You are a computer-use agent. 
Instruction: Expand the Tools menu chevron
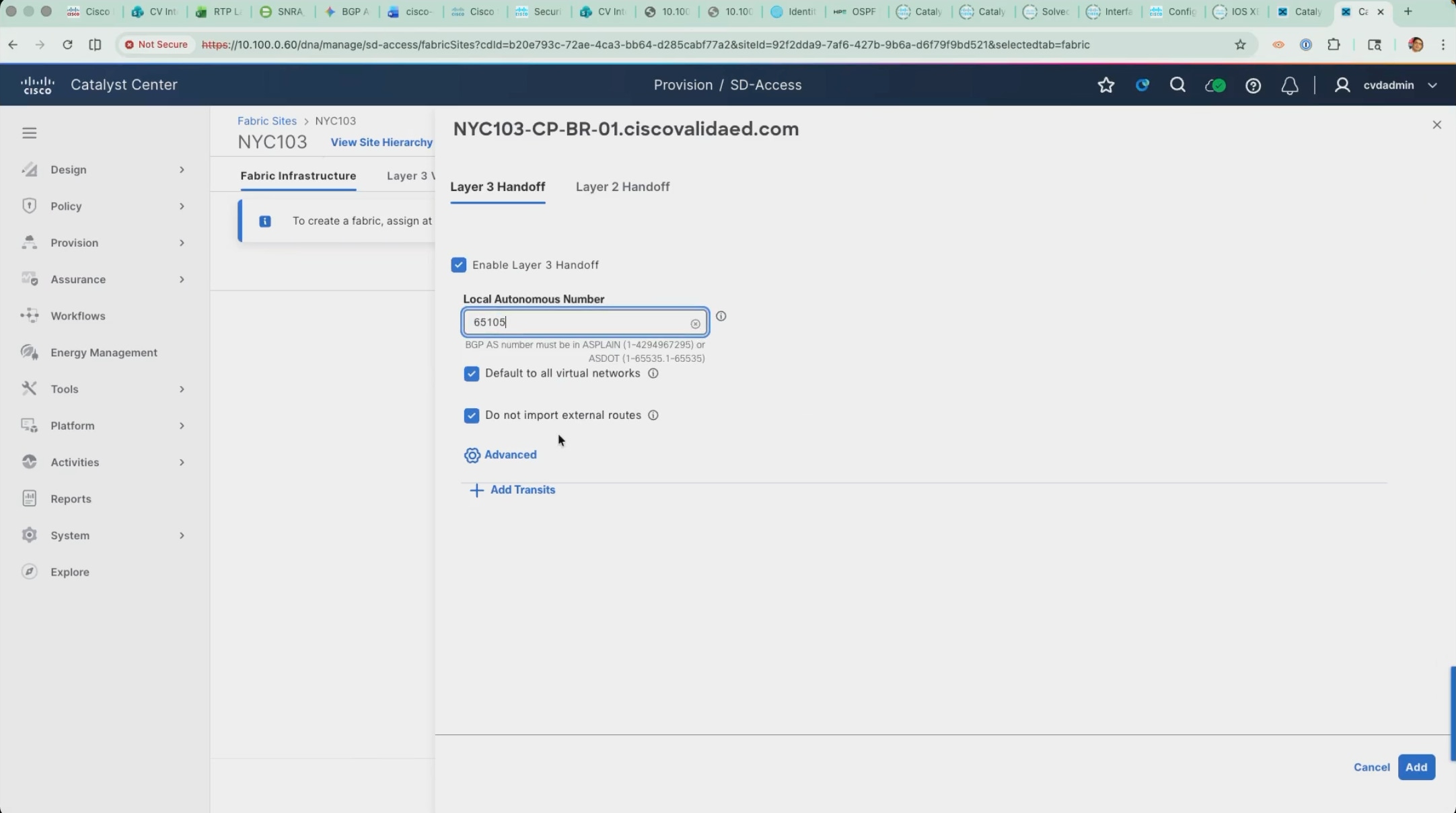(182, 389)
